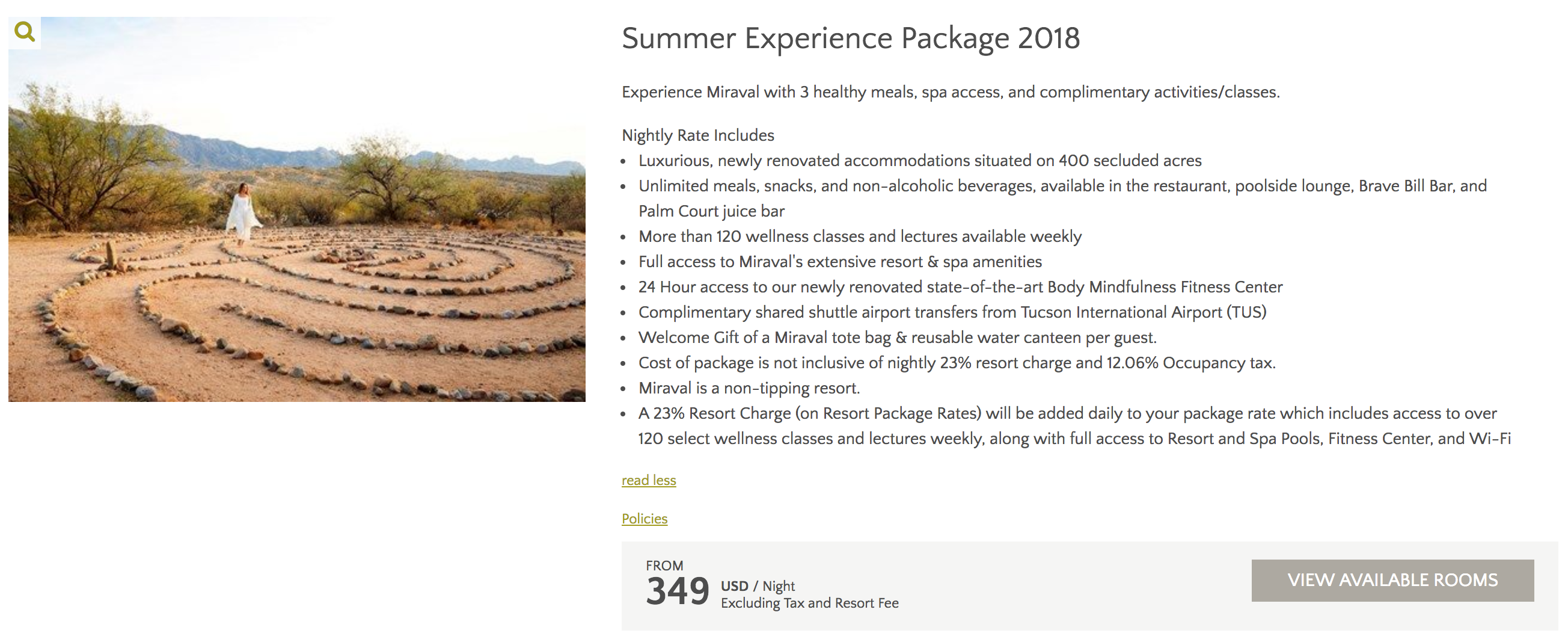Click the 120 wellness classes available weekly bullet
Image resolution: width=1568 pixels, height=639 pixels.
point(860,236)
